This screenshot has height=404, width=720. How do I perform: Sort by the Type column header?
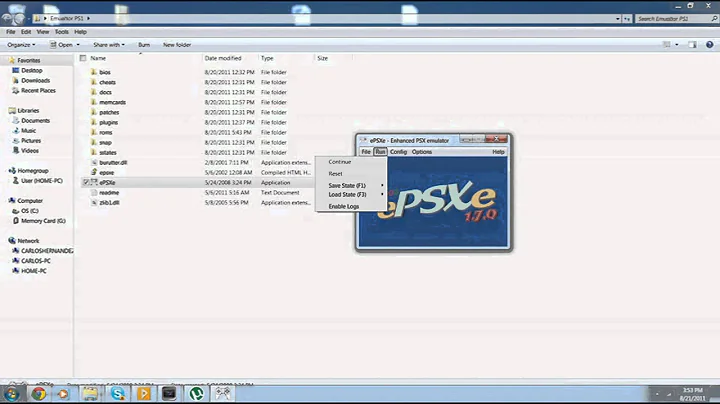267,58
